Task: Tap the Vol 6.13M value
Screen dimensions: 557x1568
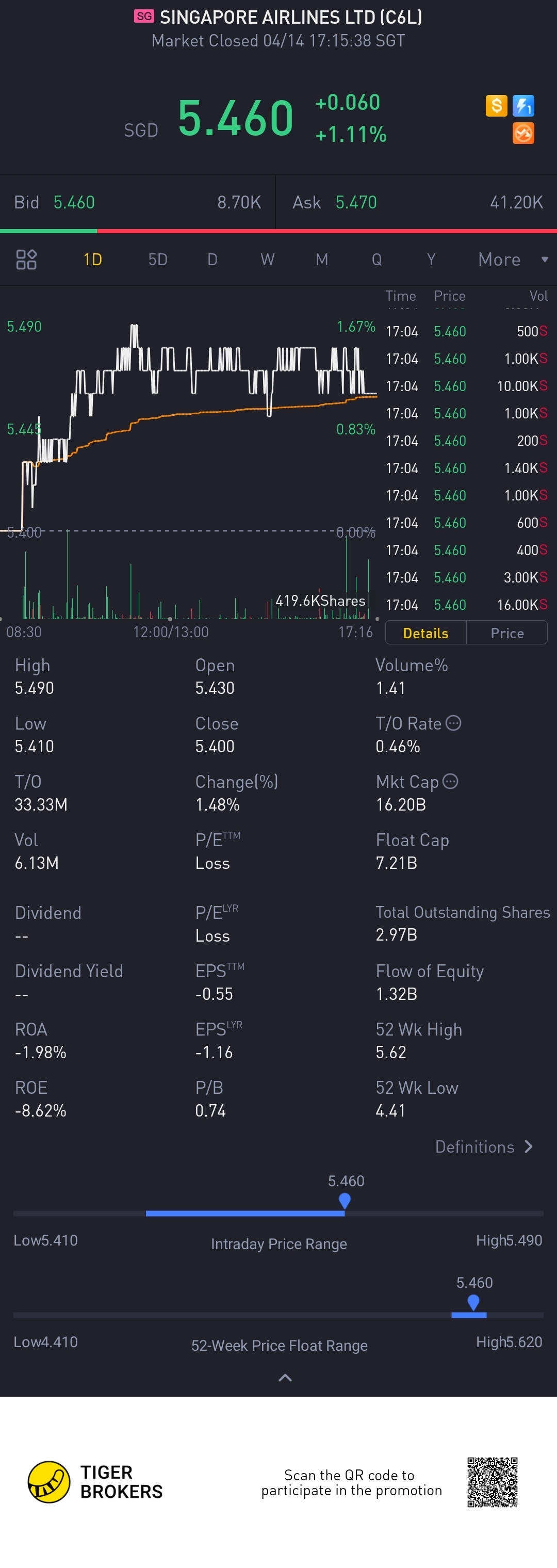Action: pos(37,863)
